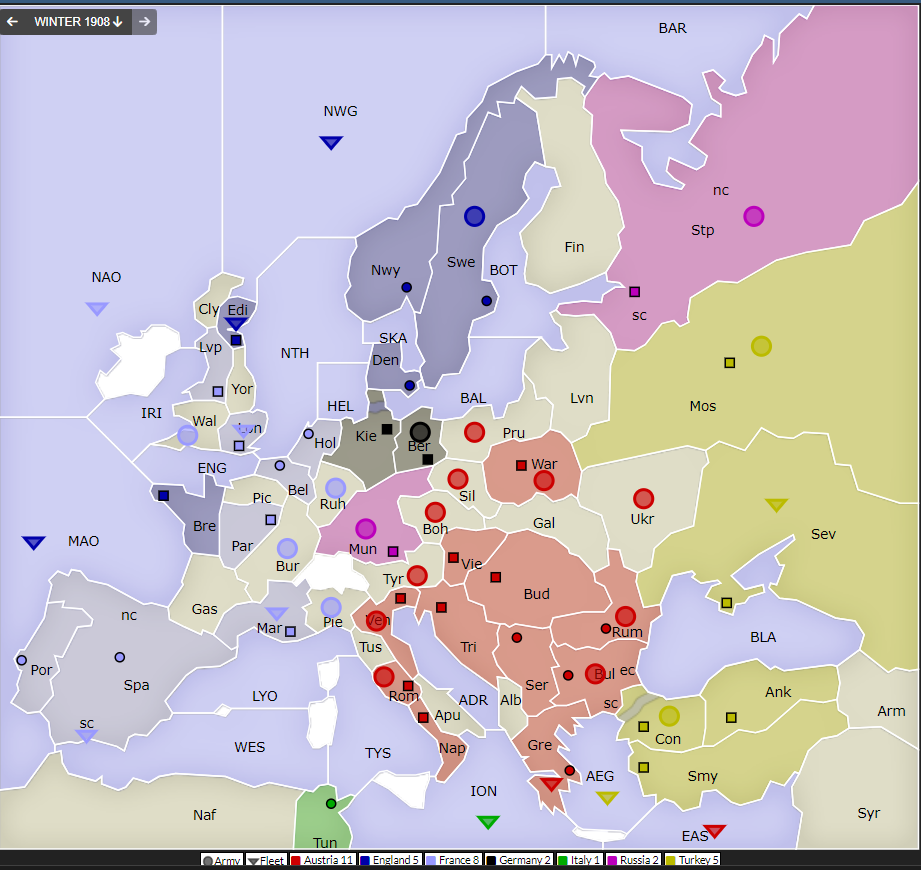This screenshot has height=870, width=921.
Task: Advance to the next game phase
Action: (x=144, y=22)
